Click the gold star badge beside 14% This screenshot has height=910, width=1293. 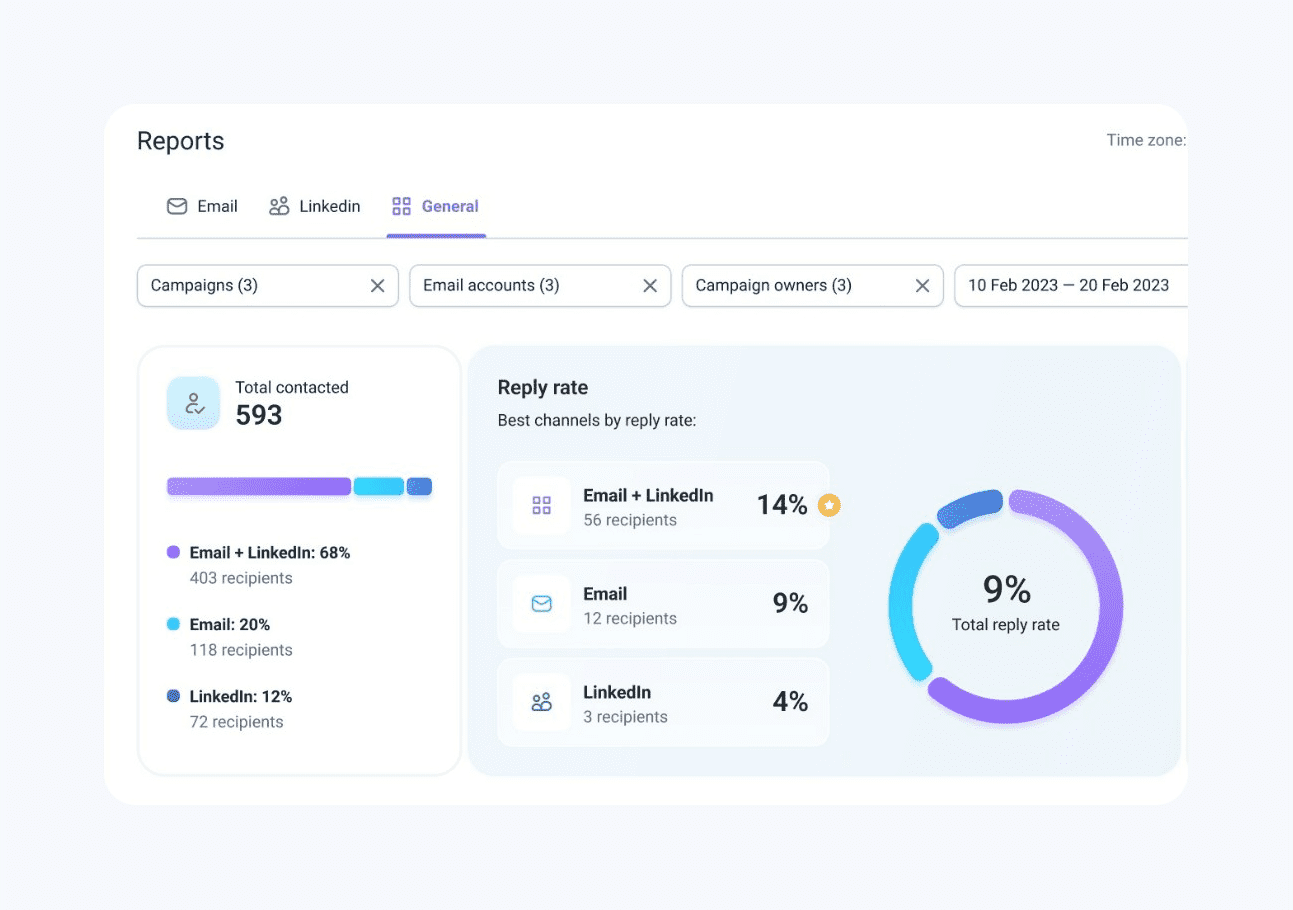(x=828, y=506)
